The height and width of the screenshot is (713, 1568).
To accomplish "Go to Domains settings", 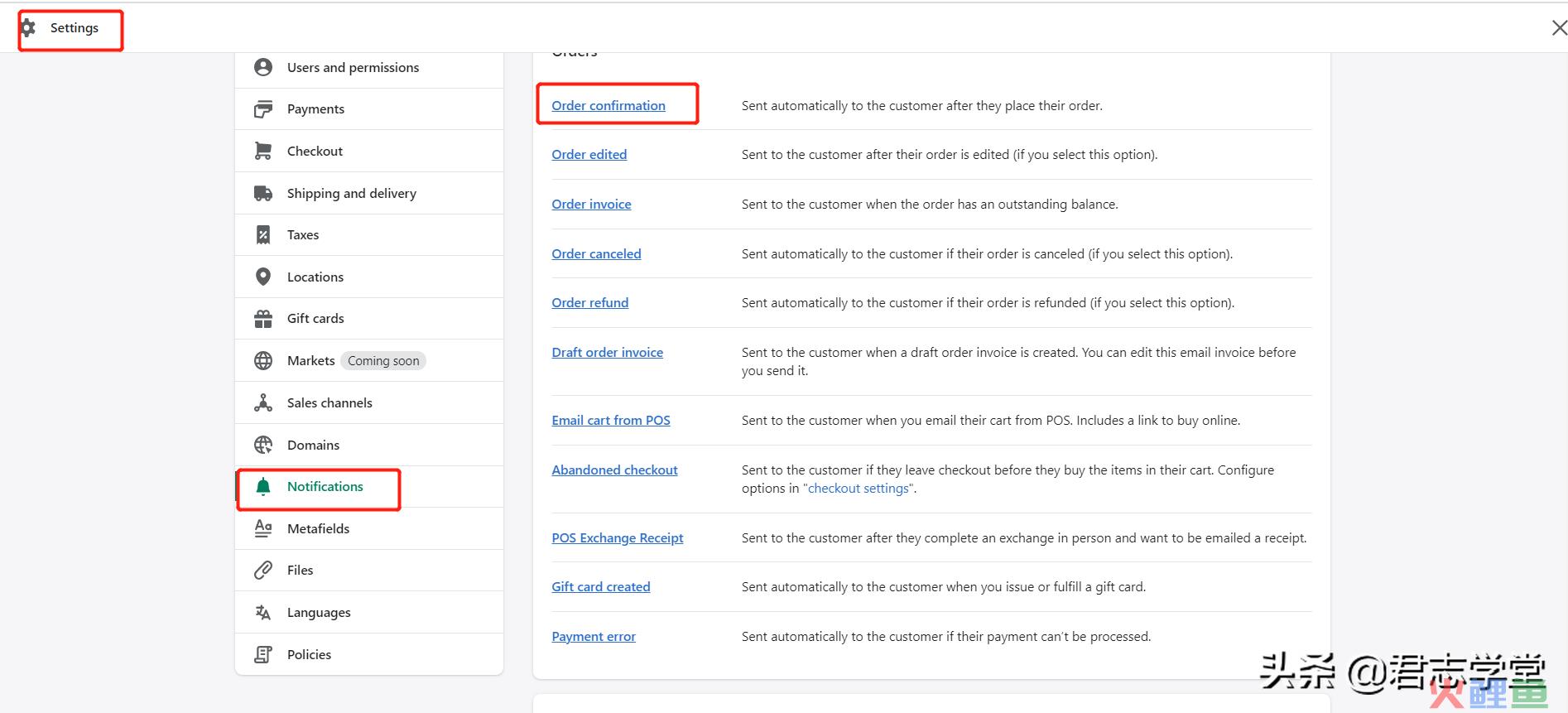I will (369, 445).
